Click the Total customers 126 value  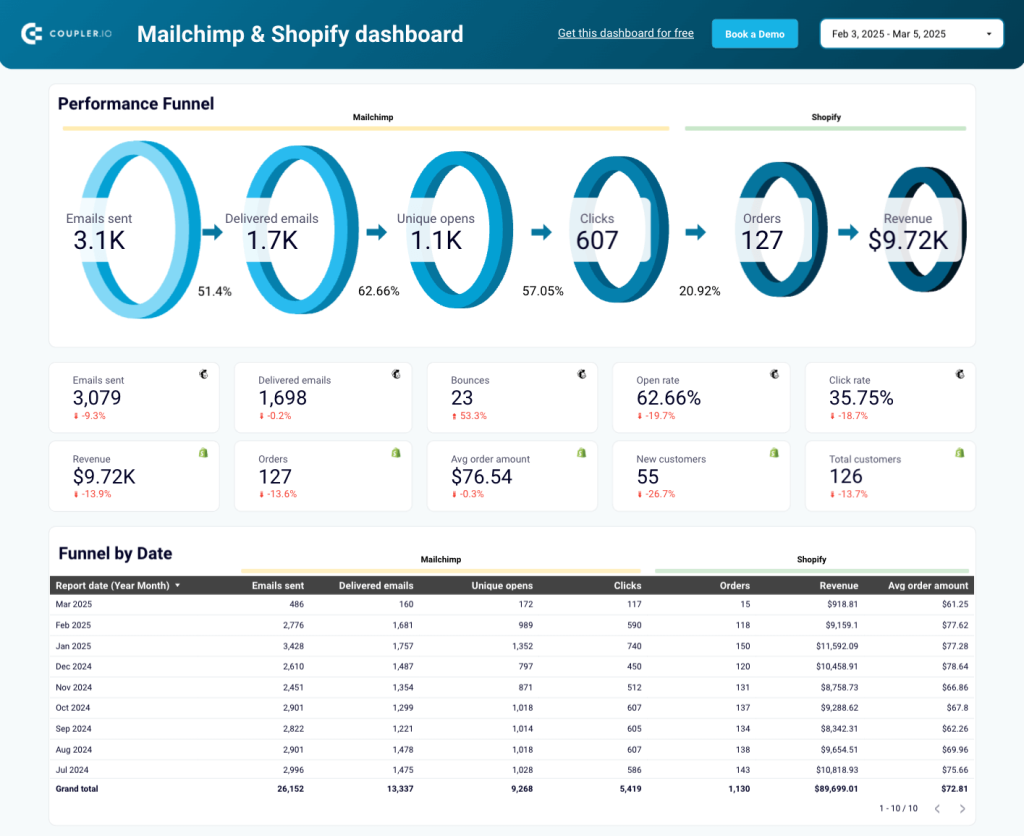(x=846, y=477)
